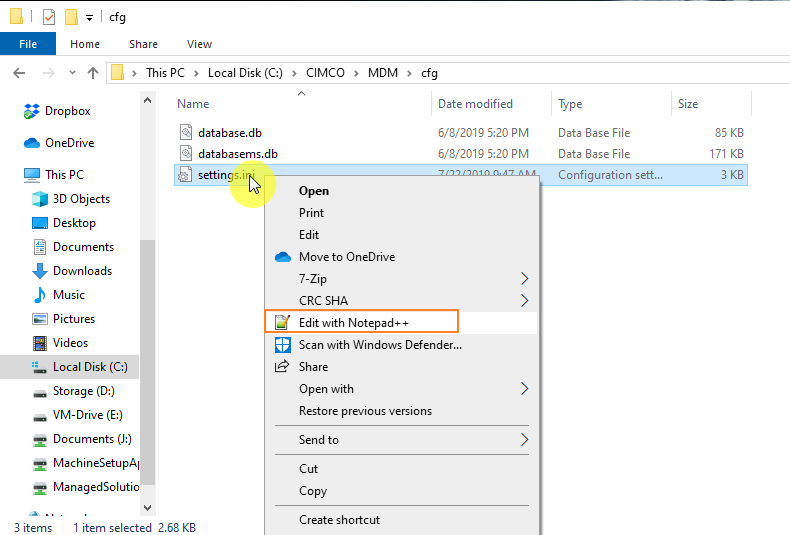Click the OneDrive cloud icon in sidebar
The image size is (790, 535).
pos(32,143)
